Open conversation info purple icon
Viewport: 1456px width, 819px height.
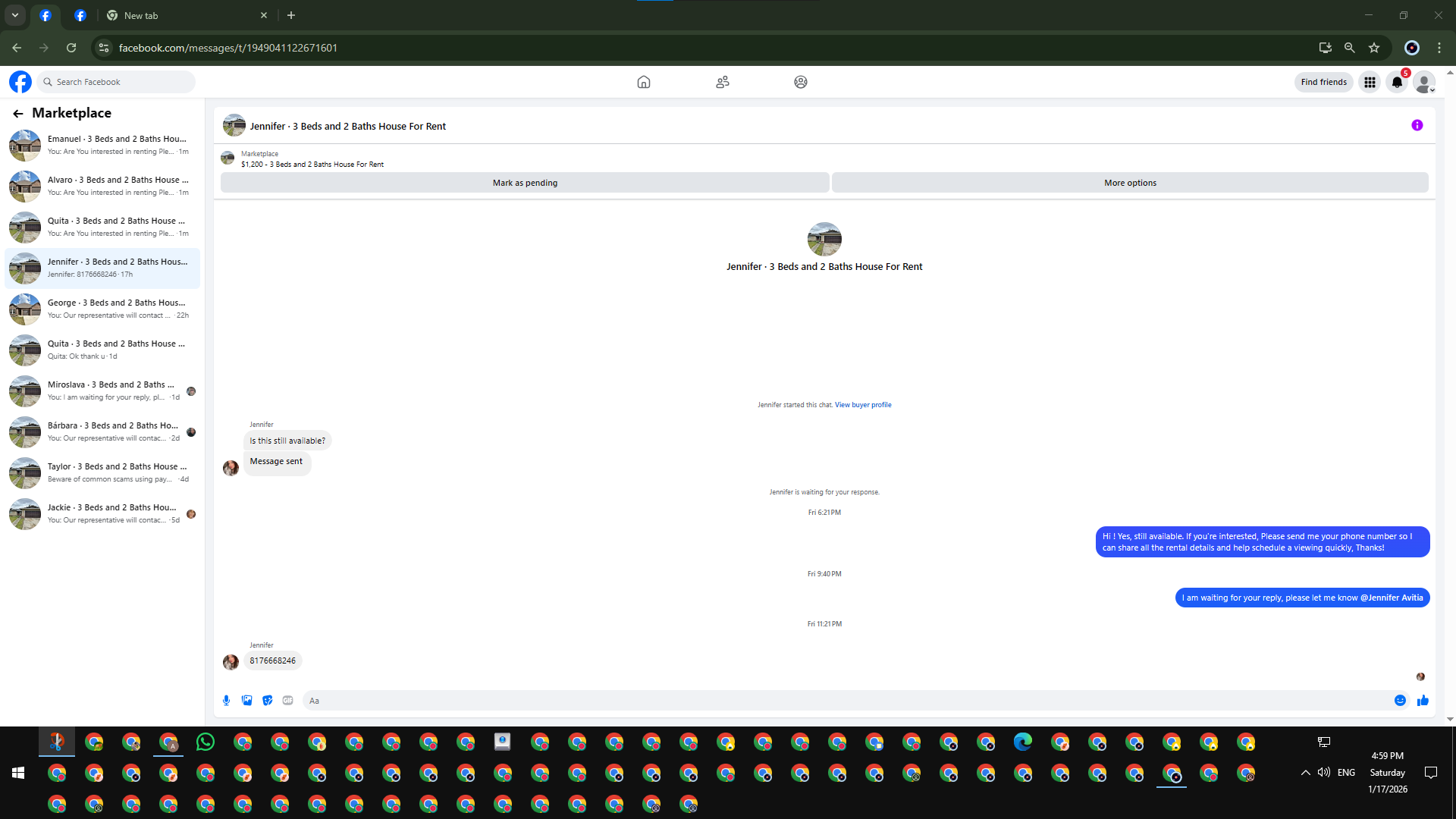coord(1417,126)
